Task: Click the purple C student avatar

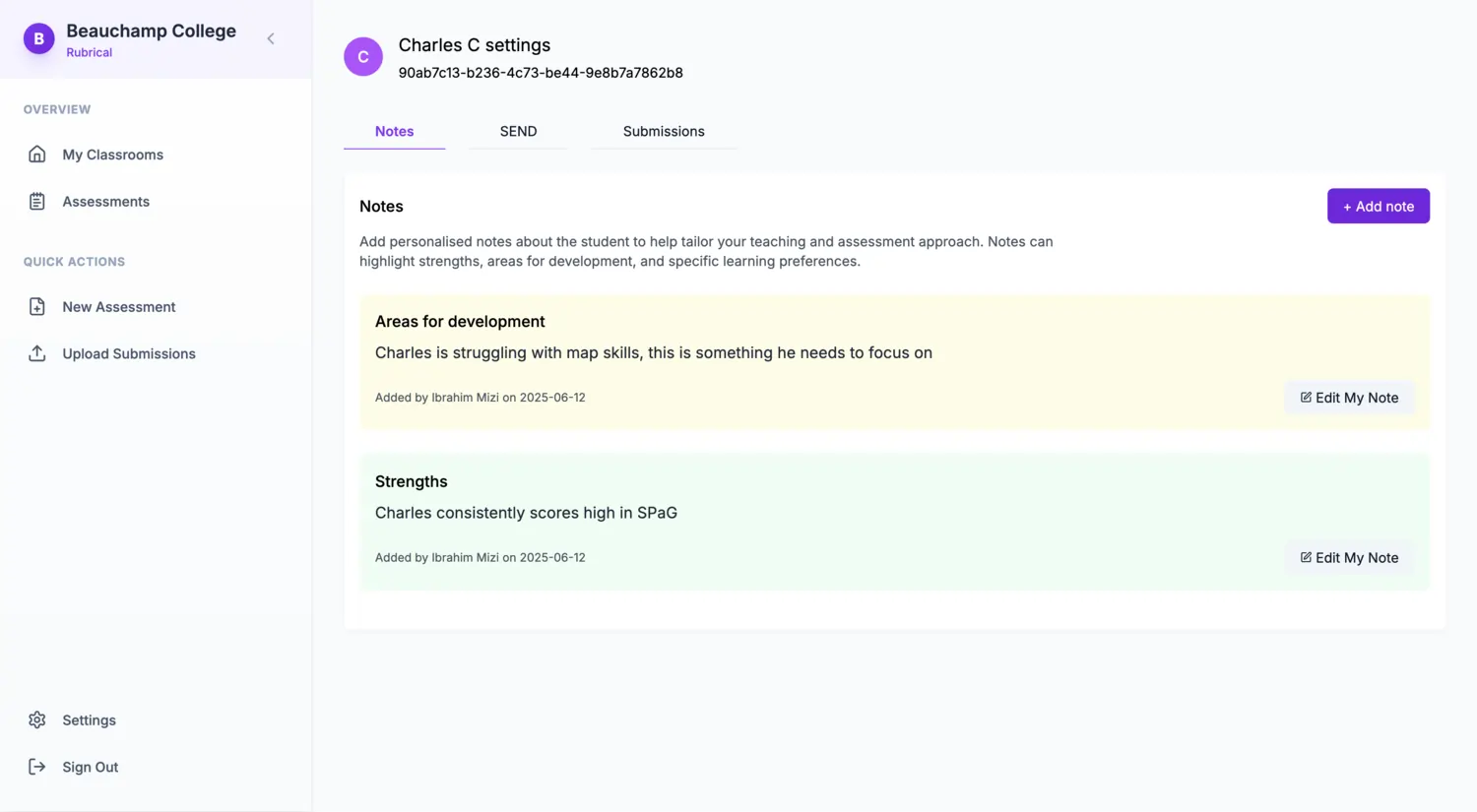Action: pyautogui.click(x=362, y=57)
